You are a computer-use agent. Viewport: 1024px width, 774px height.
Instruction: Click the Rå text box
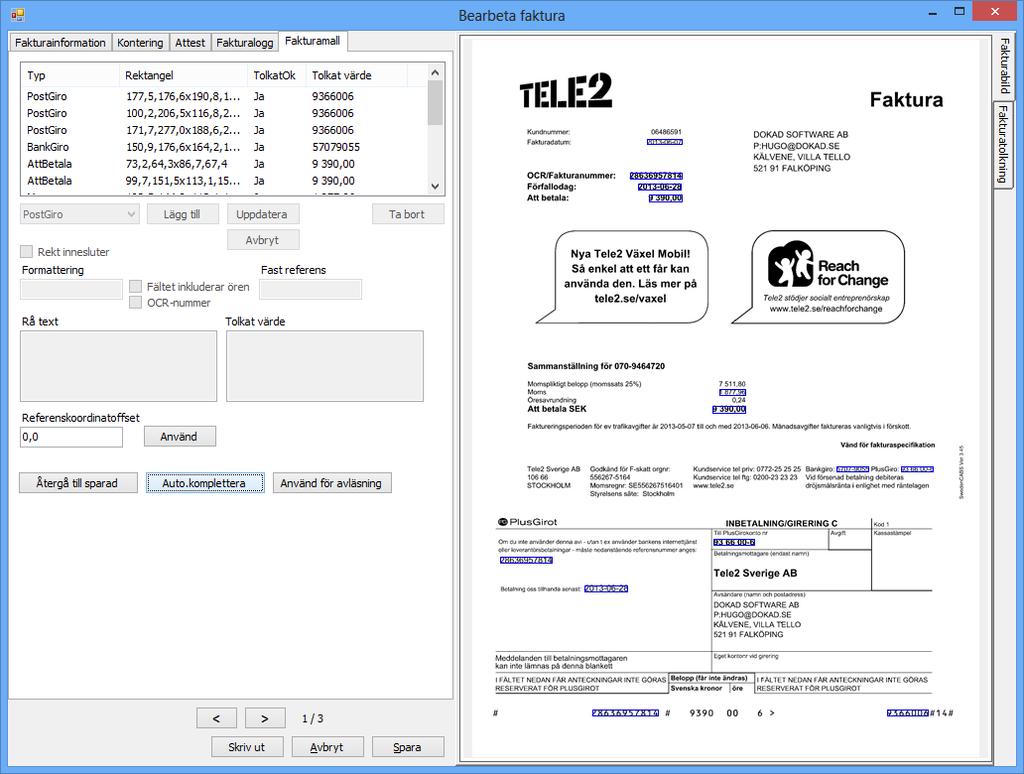(x=118, y=366)
